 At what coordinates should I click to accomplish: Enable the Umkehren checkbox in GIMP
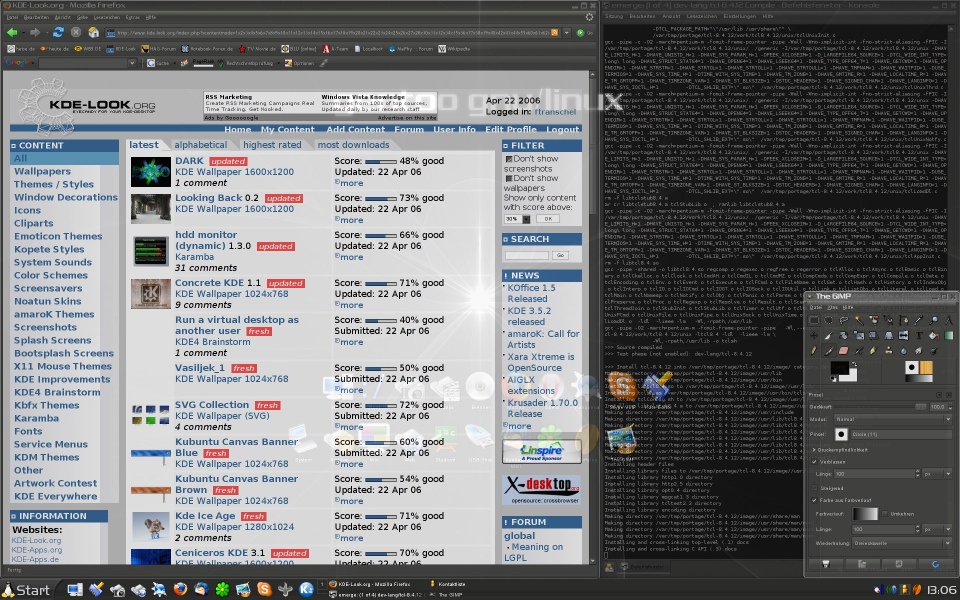[885, 514]
